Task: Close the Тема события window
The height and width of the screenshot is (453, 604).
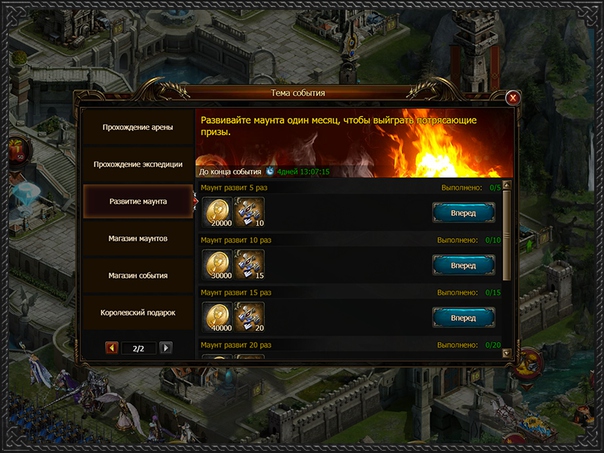Action: (513, 98)
